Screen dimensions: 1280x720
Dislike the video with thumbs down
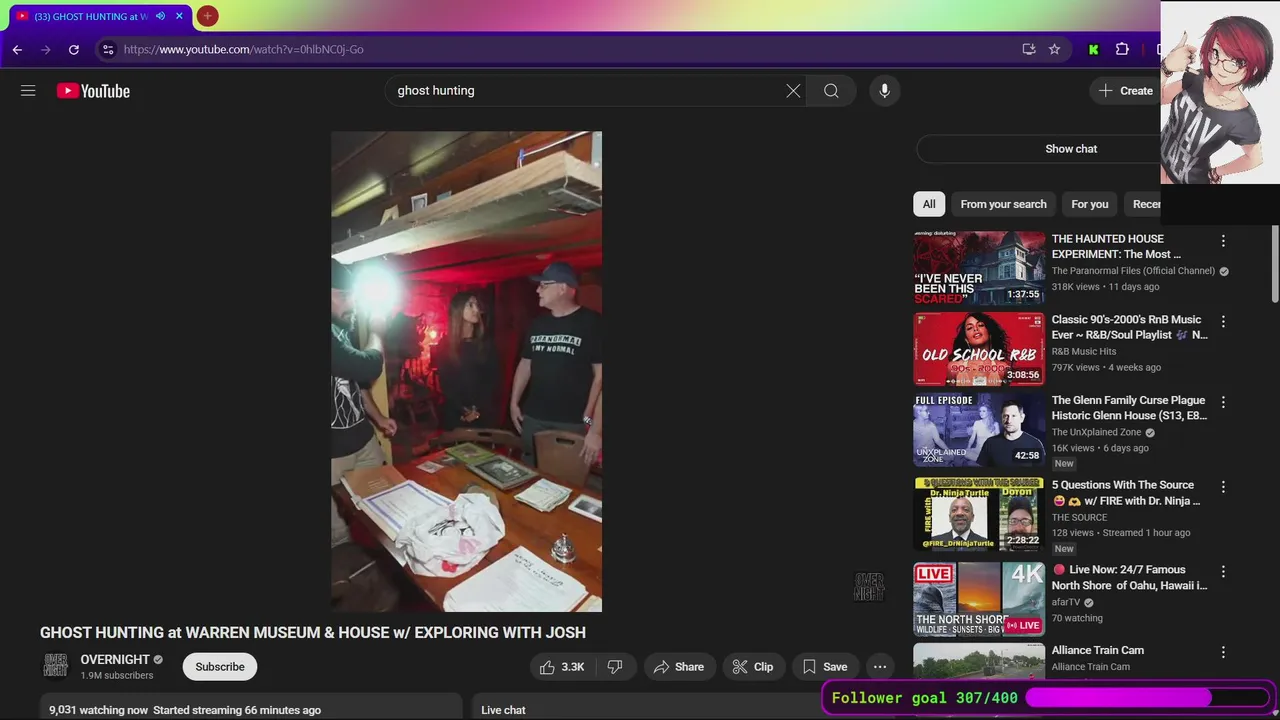point(615,667)
